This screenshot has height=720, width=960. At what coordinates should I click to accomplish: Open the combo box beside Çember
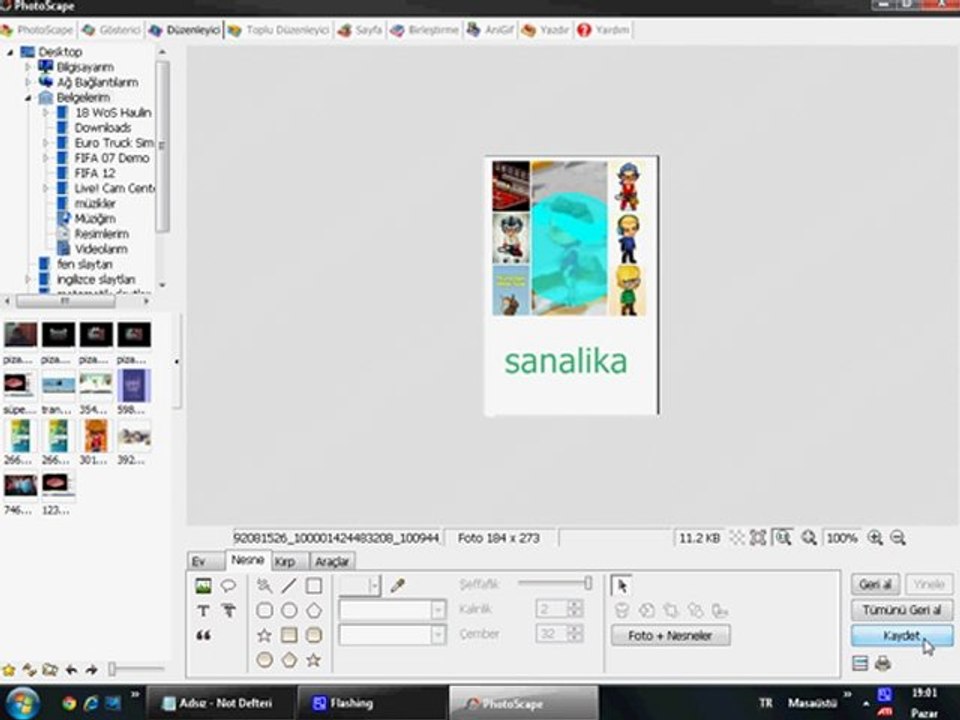click(x=438, y=635)
